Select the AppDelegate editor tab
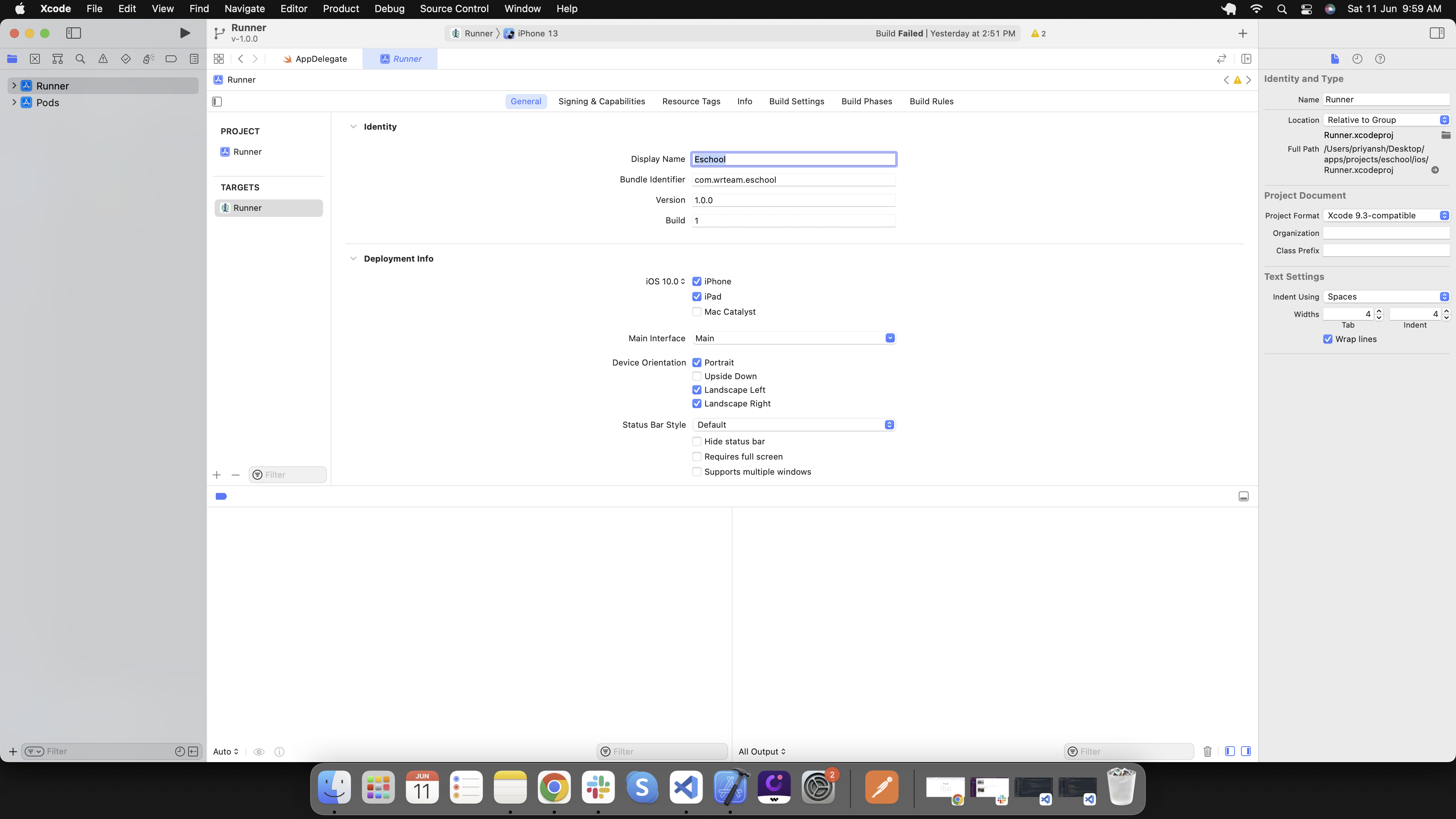The width and height of the screenshot is (1456, 819). 315,59
